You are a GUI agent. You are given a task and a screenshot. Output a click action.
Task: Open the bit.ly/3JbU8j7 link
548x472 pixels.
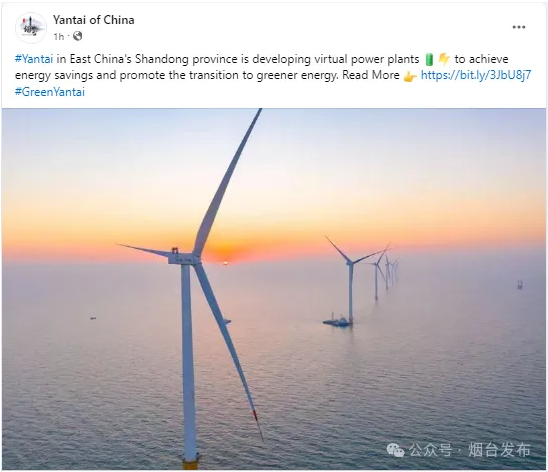tap(476, 75)
